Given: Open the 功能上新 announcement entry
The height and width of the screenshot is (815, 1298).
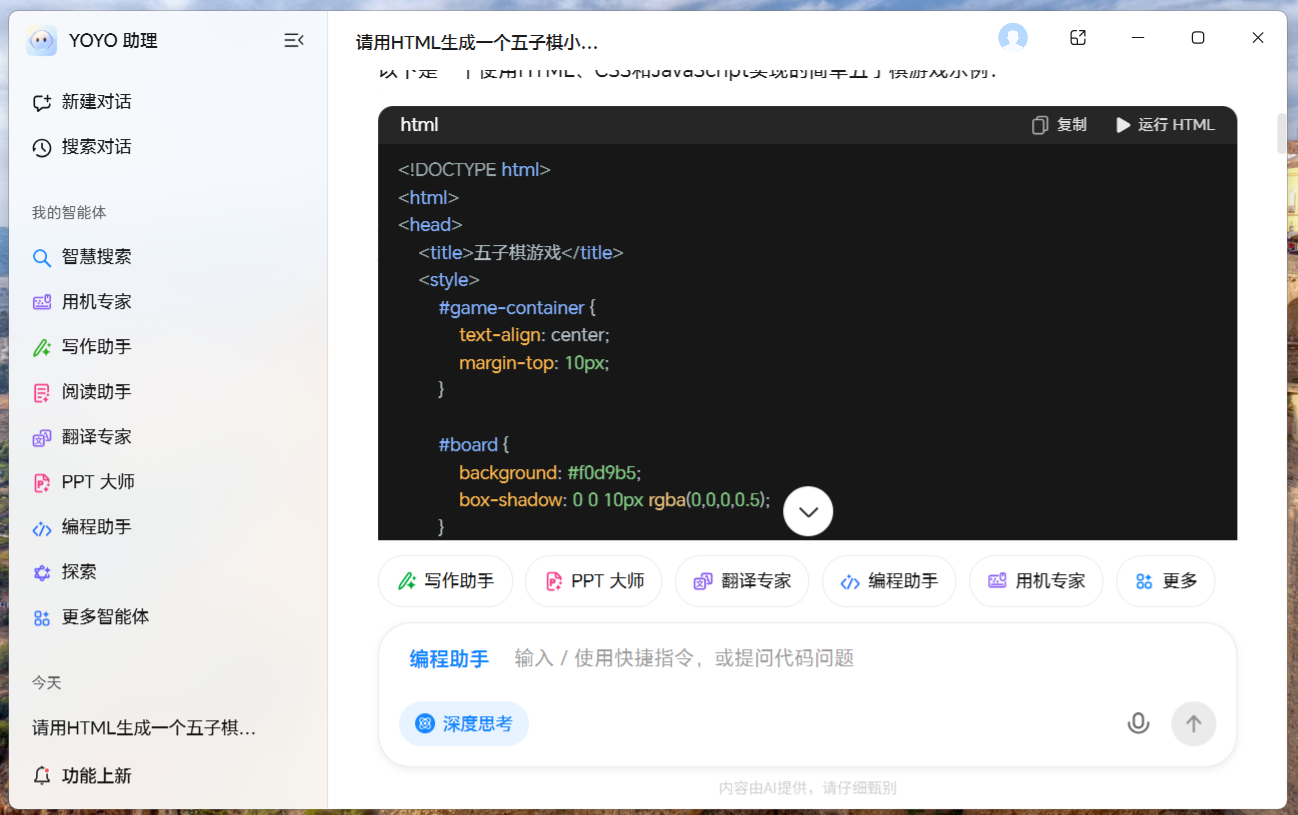Looking at the screenshot, I should (x=93, y=775).
